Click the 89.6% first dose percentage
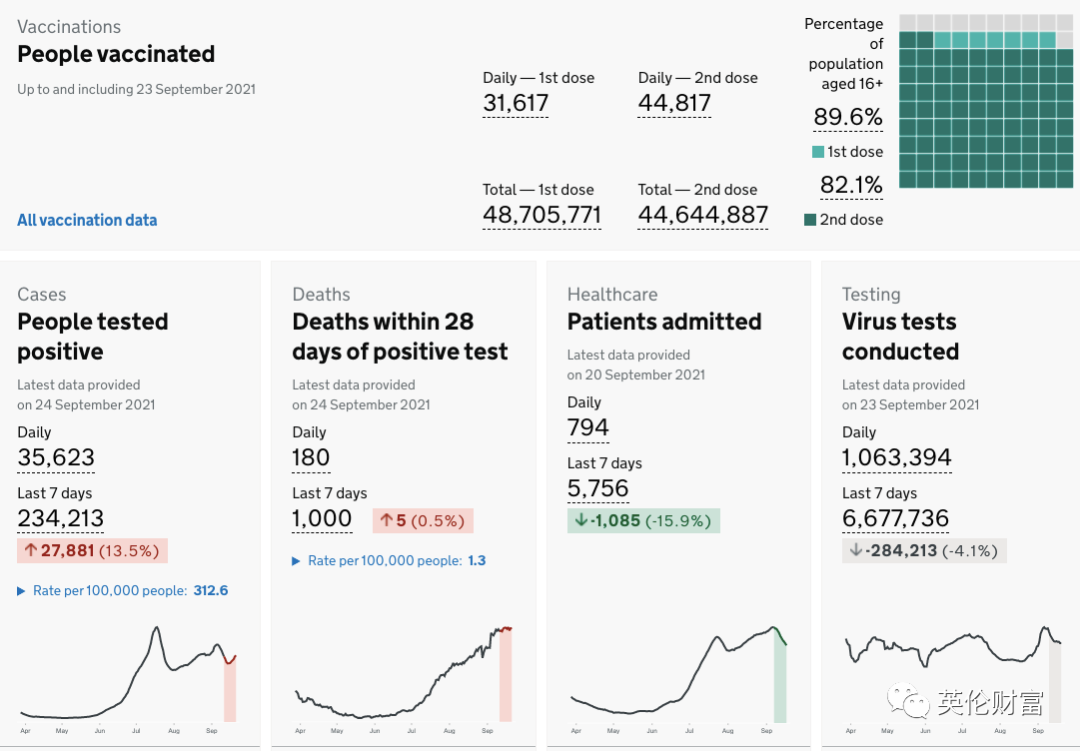 pyautogui.click(x=848, y=117)
